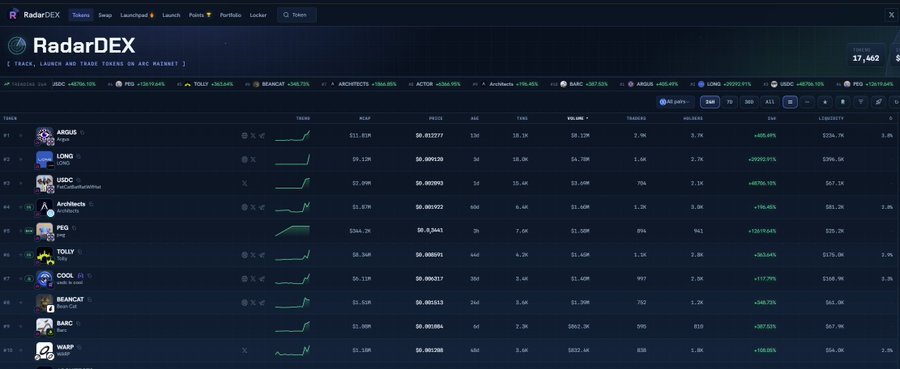Open the Locker page
The width and height of the screenshot is (900, 369).
pyautogui.click(x=258, y=15)
